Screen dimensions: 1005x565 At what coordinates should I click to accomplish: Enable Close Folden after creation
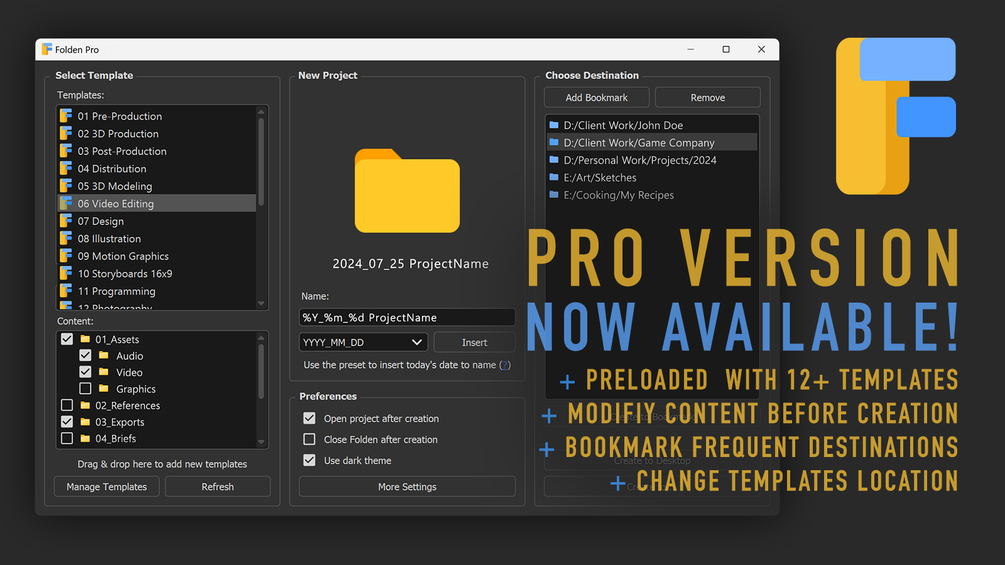coord(310,439)
